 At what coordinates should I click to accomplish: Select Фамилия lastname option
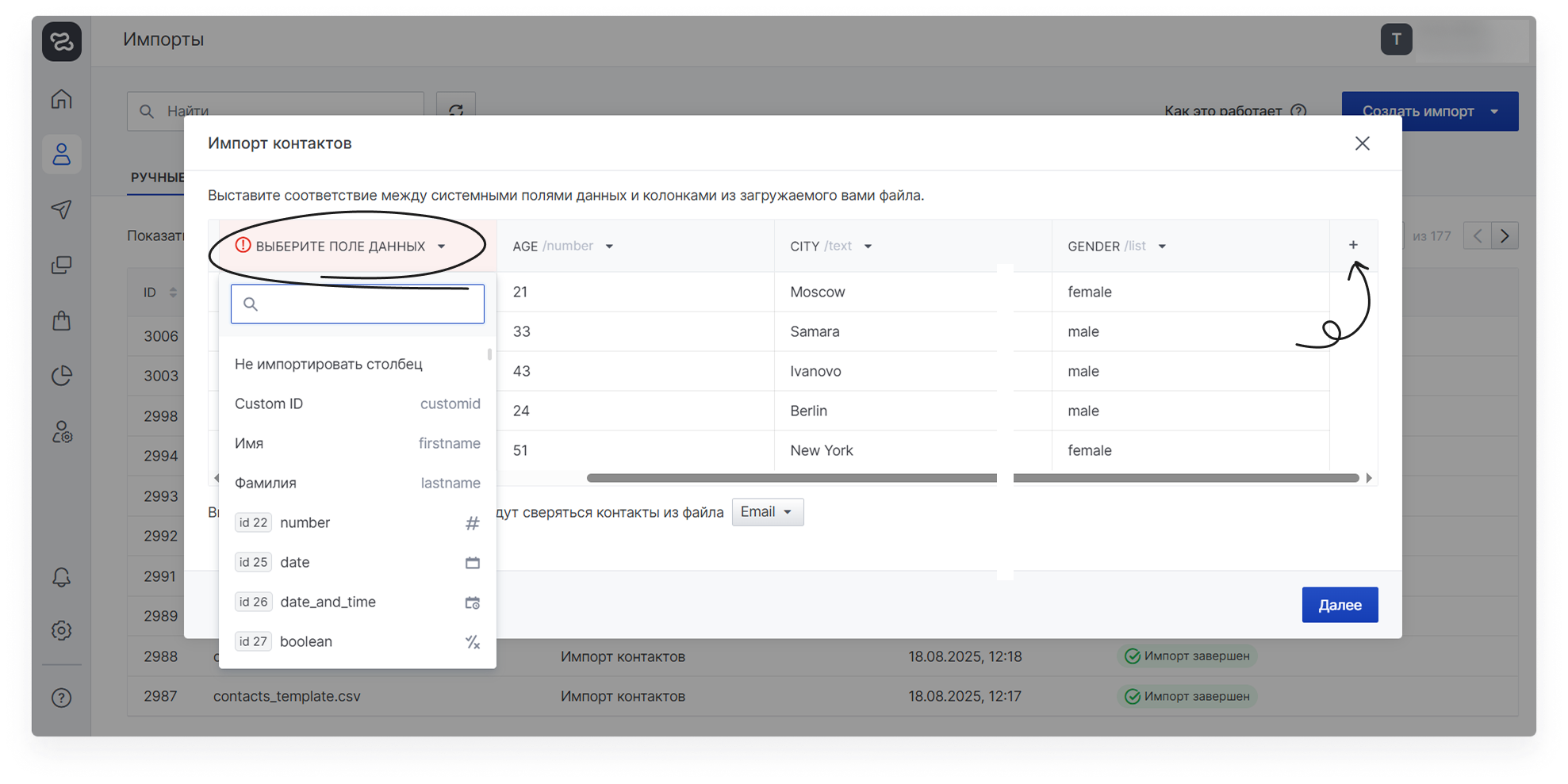coord(358,483)
